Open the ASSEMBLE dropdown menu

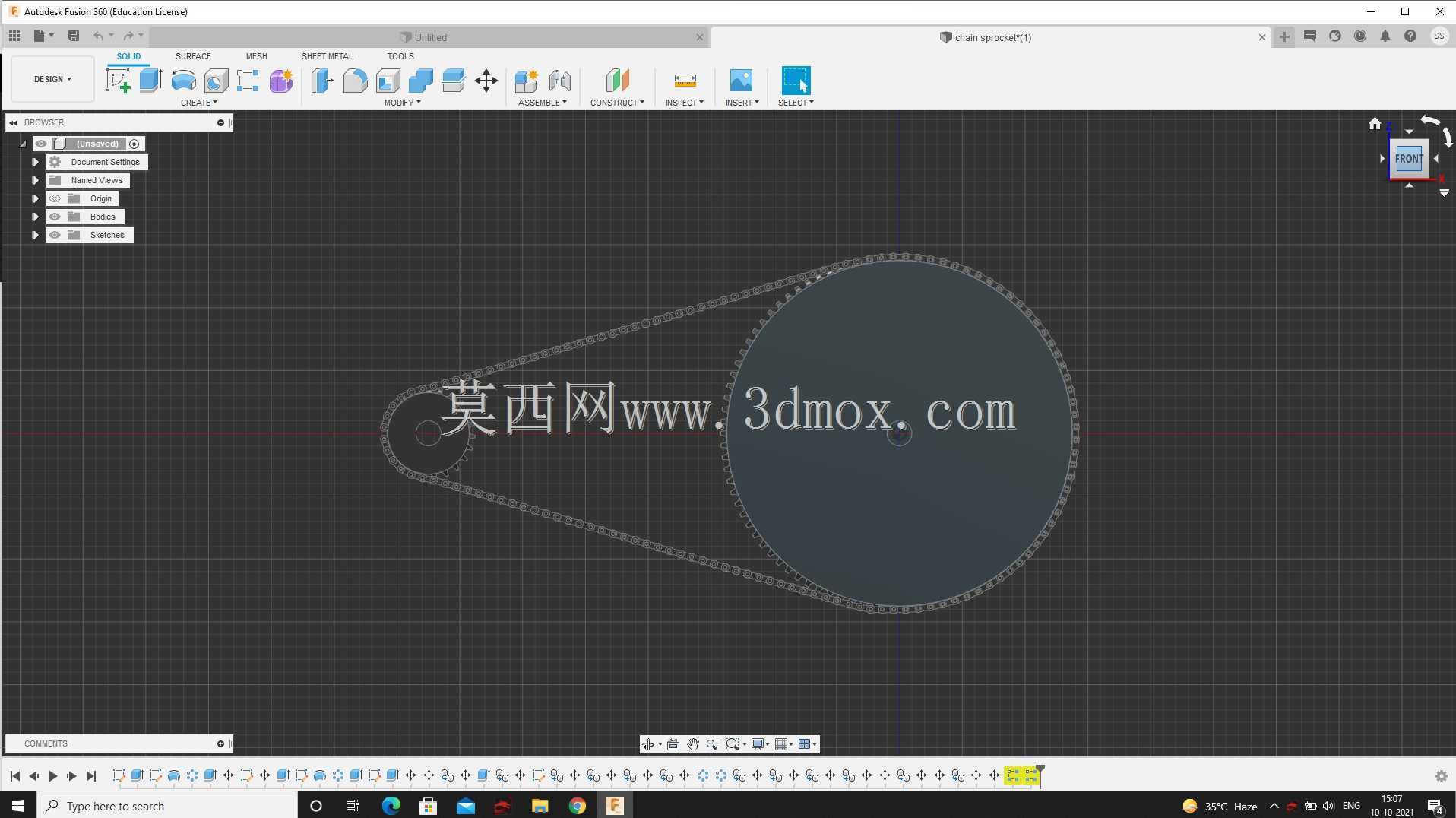pos(542,103)
